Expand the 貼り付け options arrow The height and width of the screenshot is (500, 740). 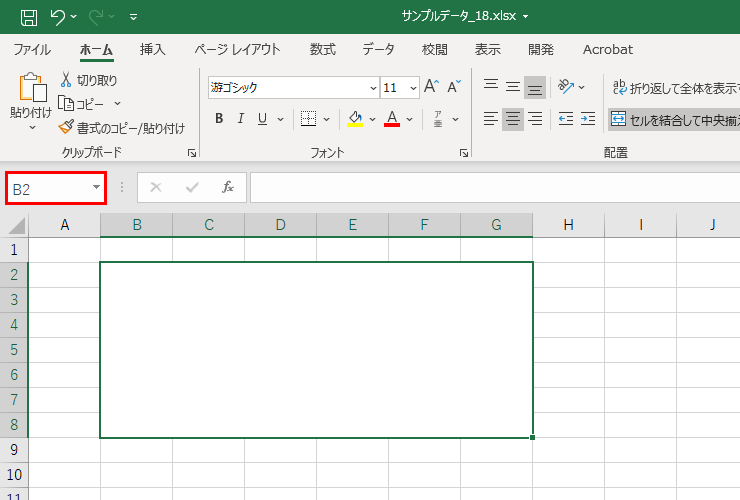(x=32, y=127)
